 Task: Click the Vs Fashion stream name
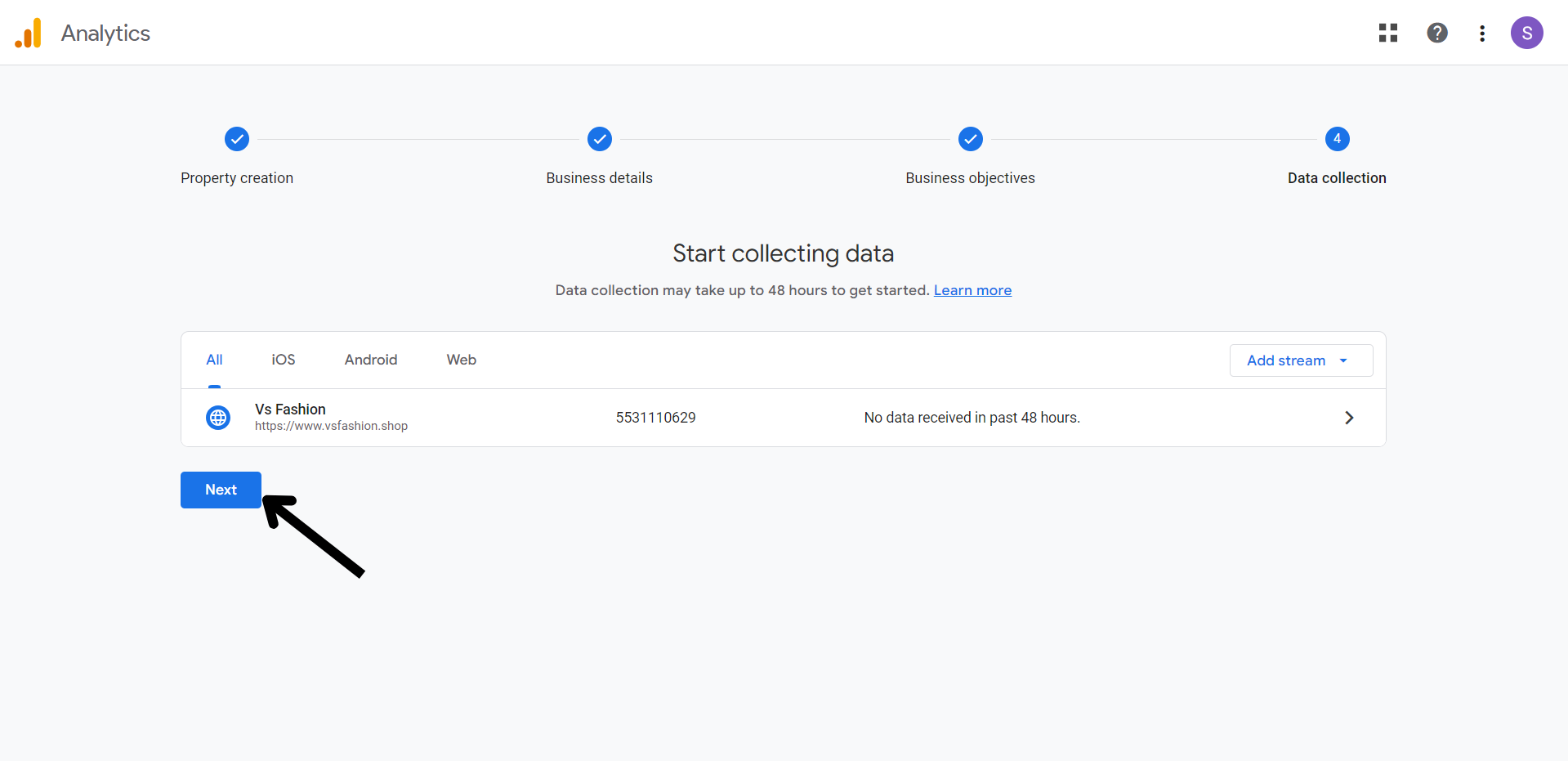click(290, 409)
